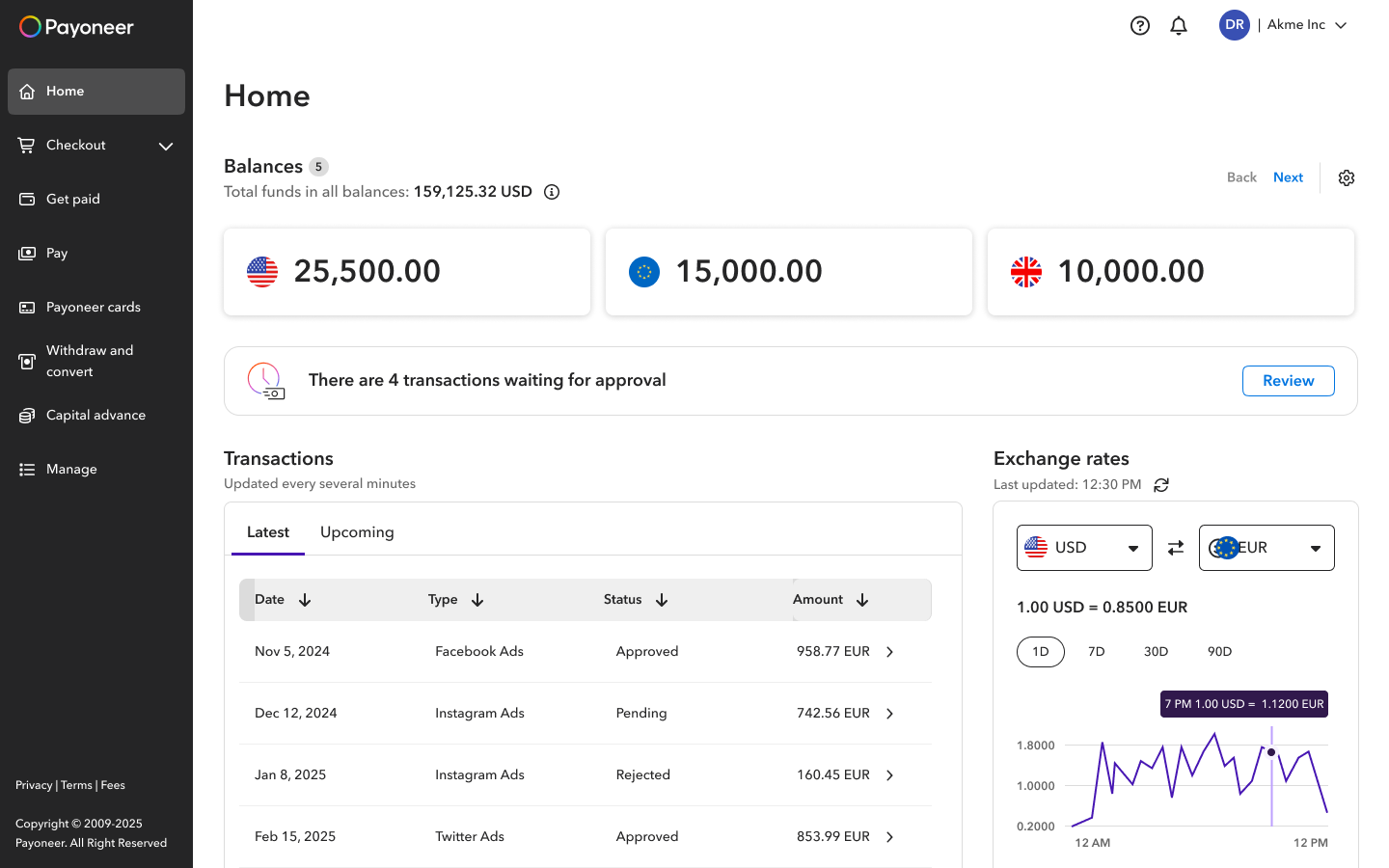
Task: Click the Payoneer logo
Action: pyautogui.click(x=76, y=27)
